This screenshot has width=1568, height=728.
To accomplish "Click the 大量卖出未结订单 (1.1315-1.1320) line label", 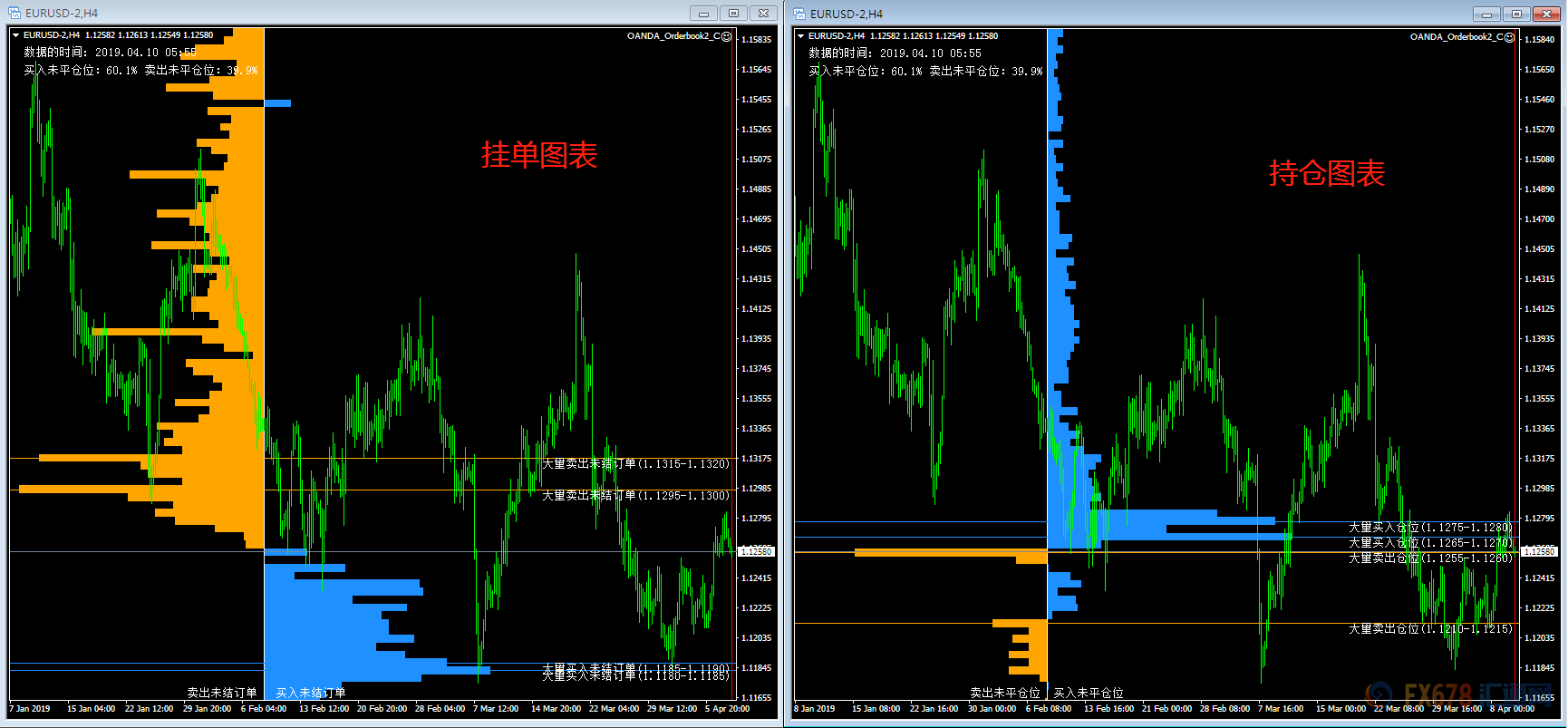I will point(635,464).
